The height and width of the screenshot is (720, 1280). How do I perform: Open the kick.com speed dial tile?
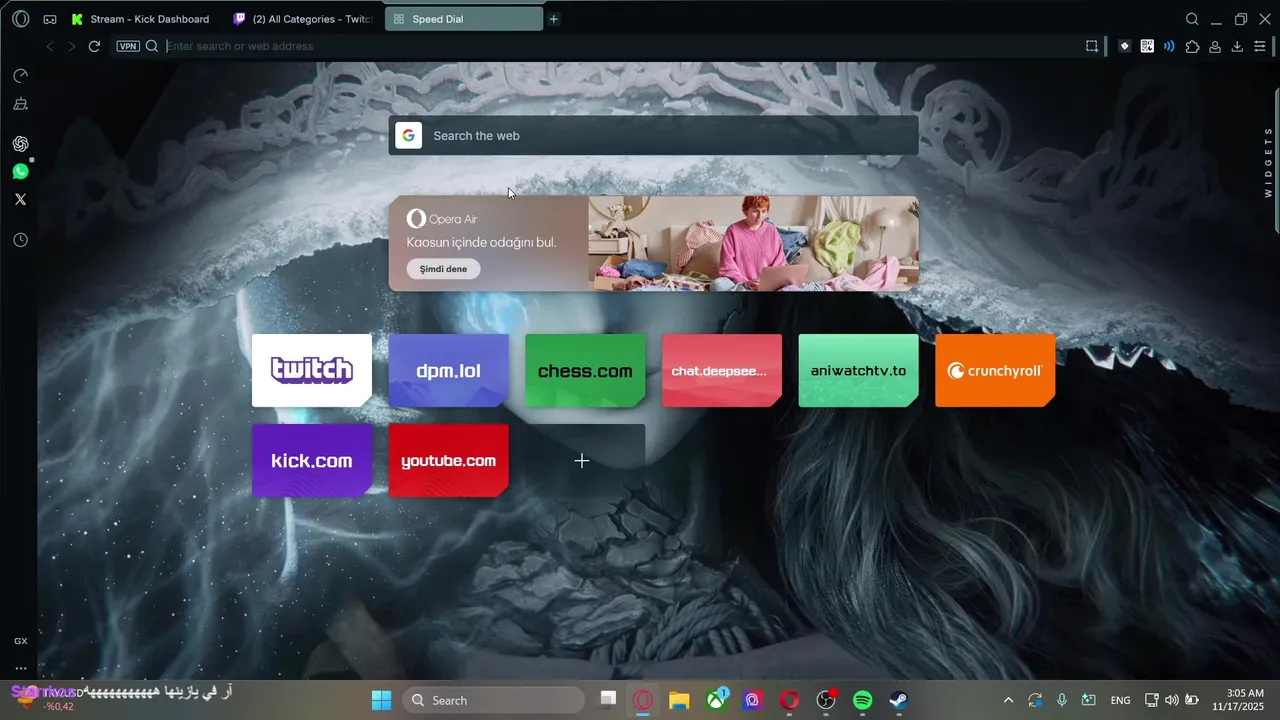[x=312, y=460]
